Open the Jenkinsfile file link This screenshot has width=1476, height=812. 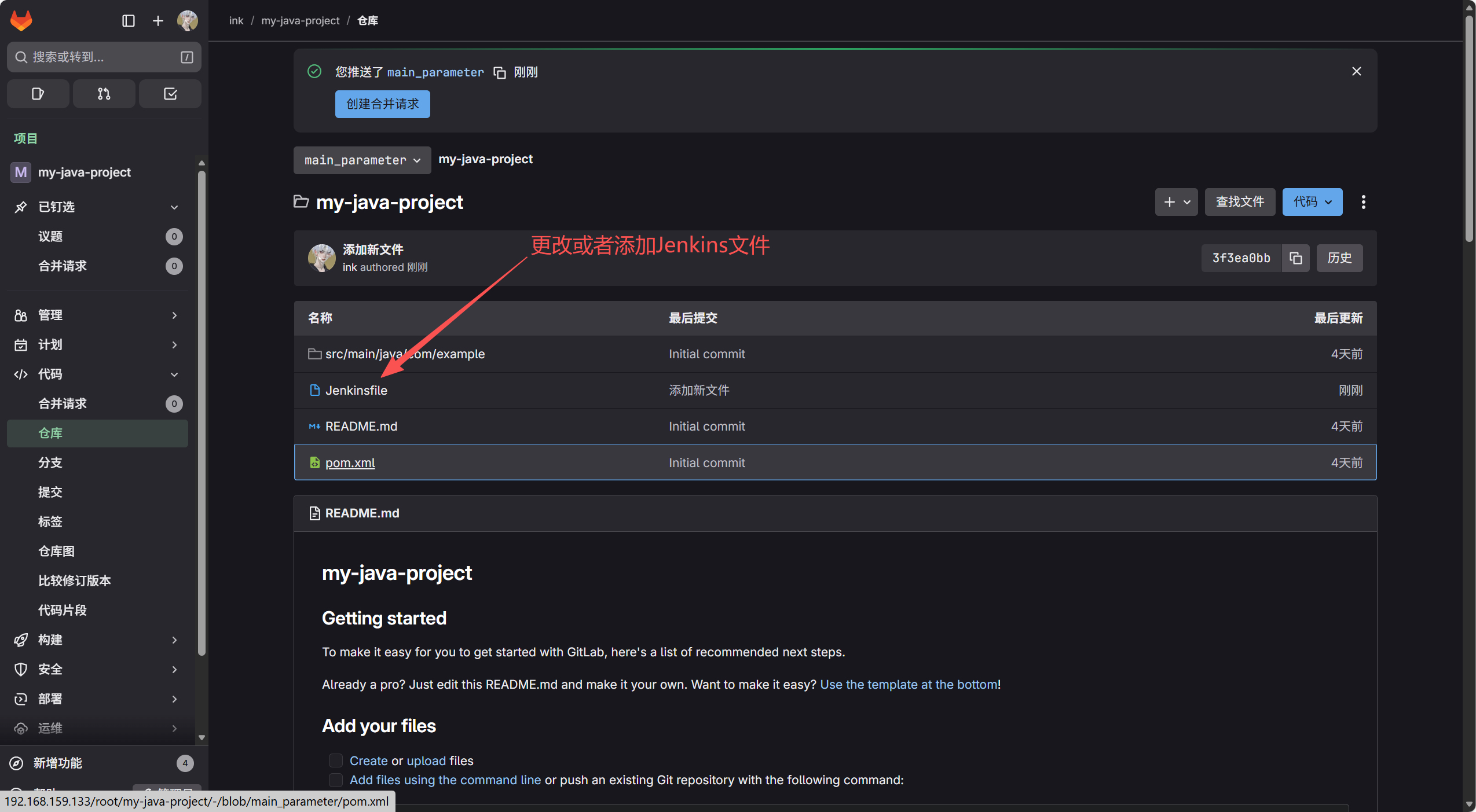pos(356,390)
